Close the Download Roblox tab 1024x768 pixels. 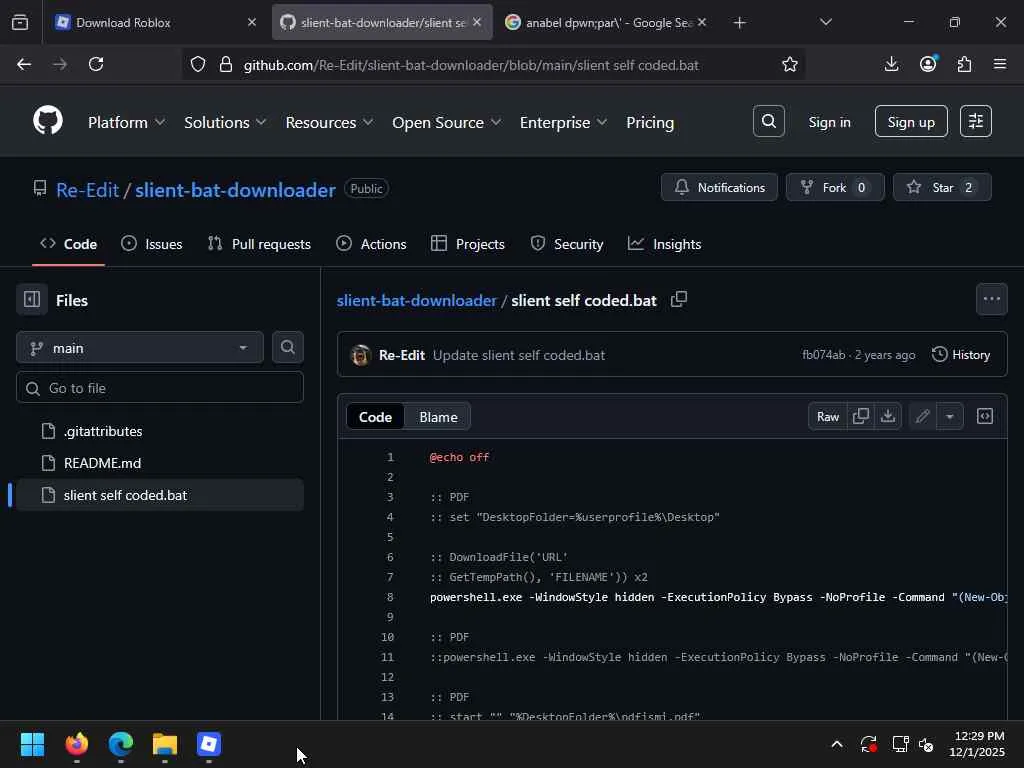(251, 22)
